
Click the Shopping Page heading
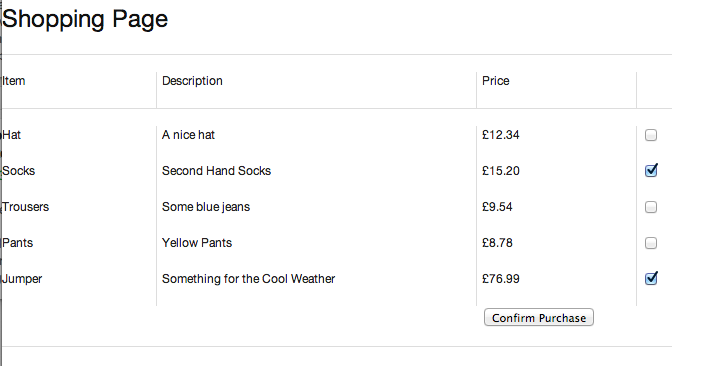(x=85, y=19)
